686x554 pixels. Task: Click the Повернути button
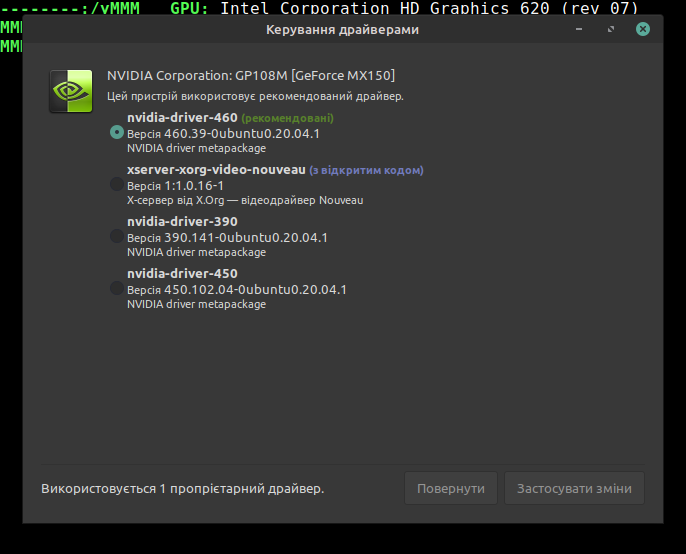pos(451,488)
